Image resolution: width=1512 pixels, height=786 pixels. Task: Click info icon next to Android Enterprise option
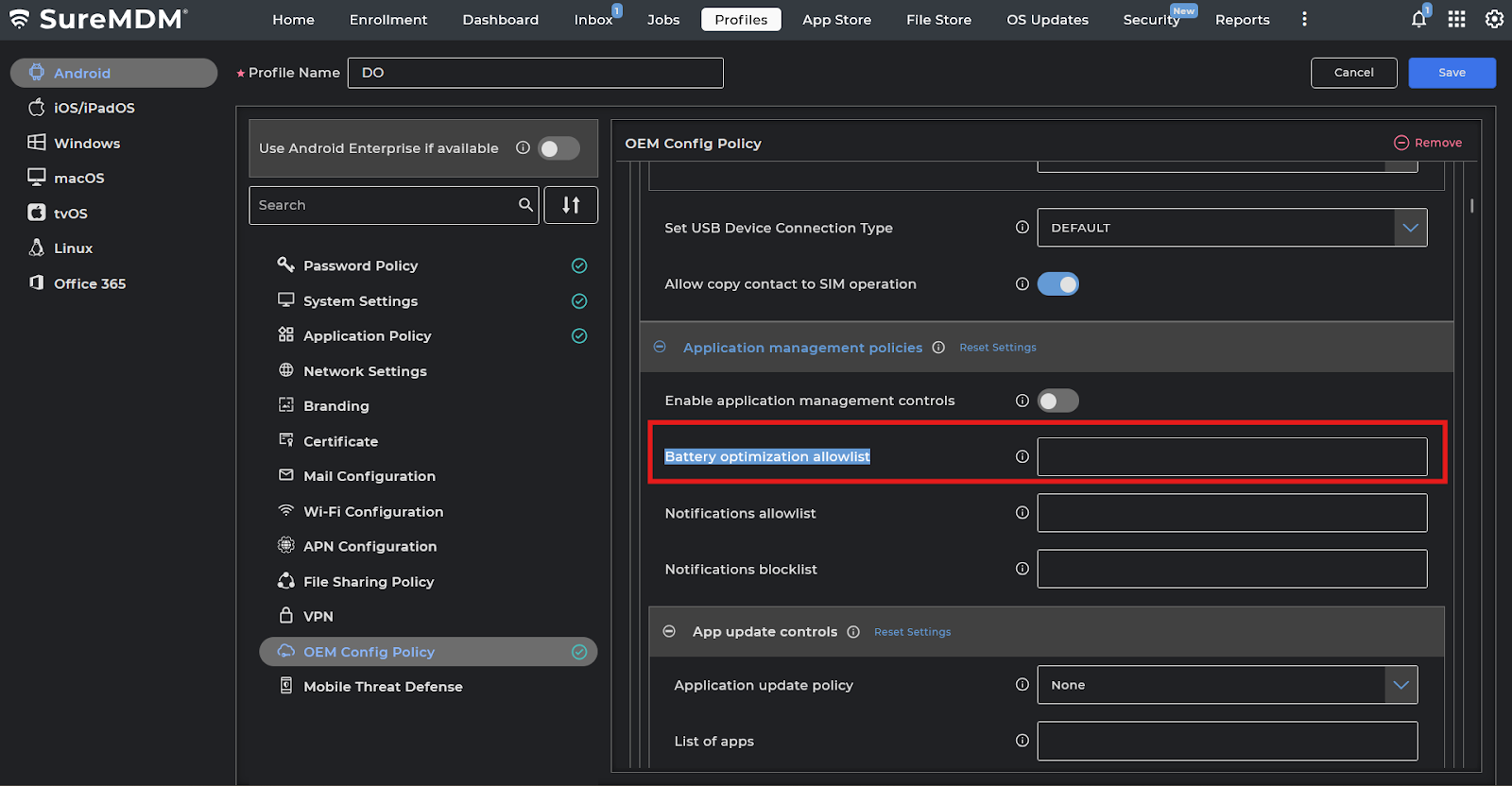(523, 148)
